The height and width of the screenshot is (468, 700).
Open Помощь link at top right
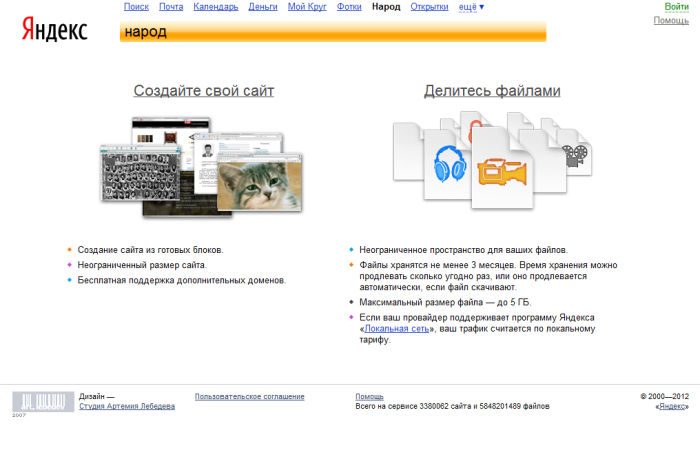pyautogui.click(x=671, y=21)
